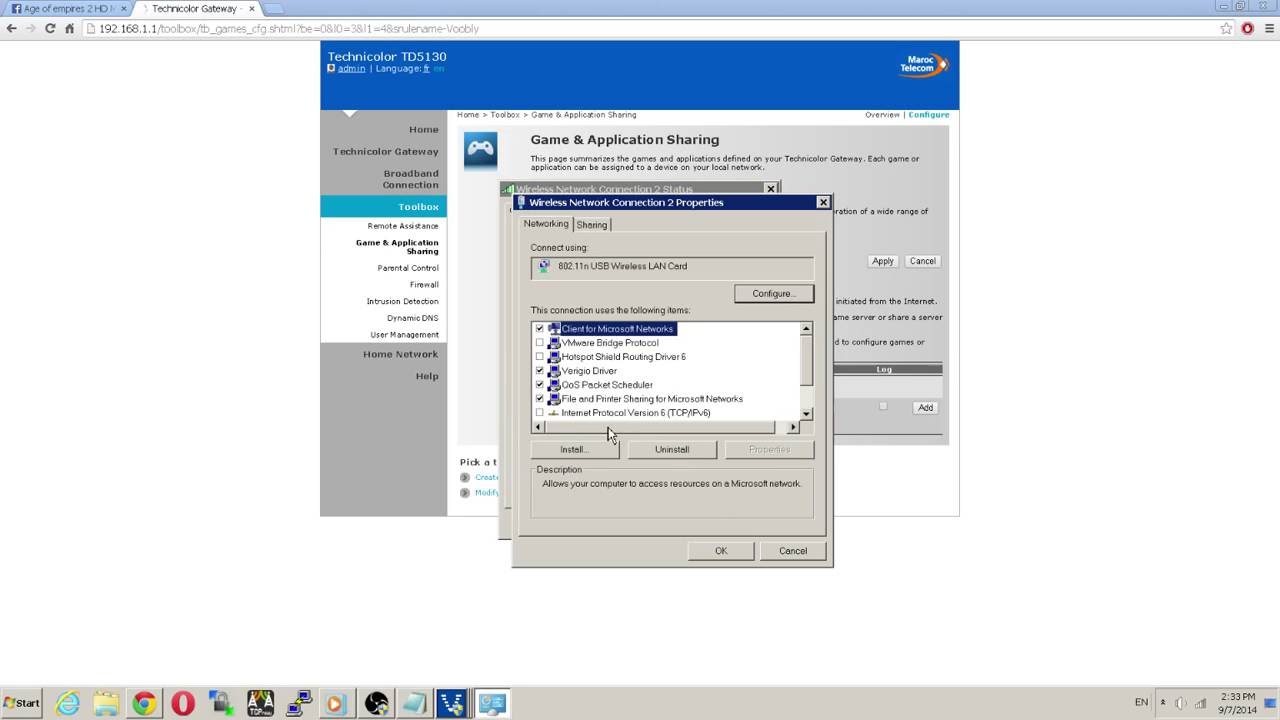Click the admin user link

click(x=351, y=68)
